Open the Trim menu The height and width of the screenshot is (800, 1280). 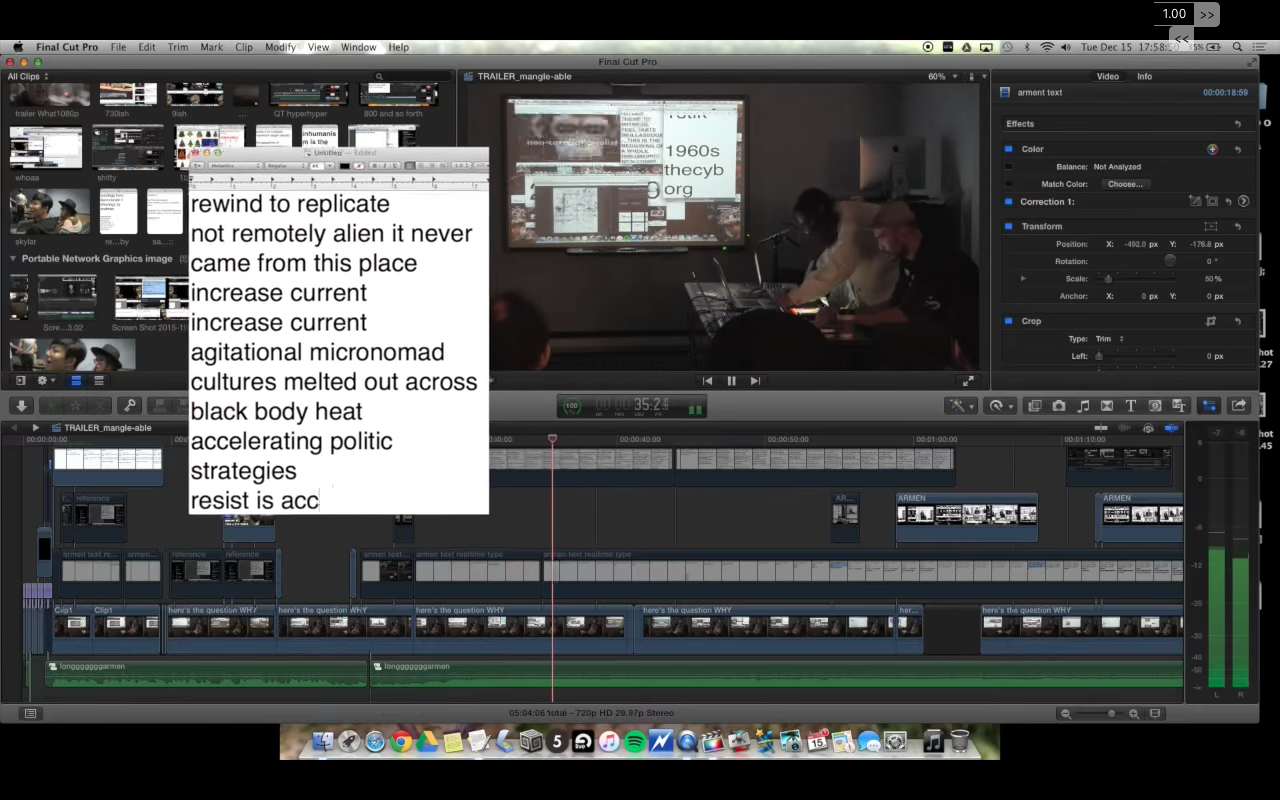point(178,47)
